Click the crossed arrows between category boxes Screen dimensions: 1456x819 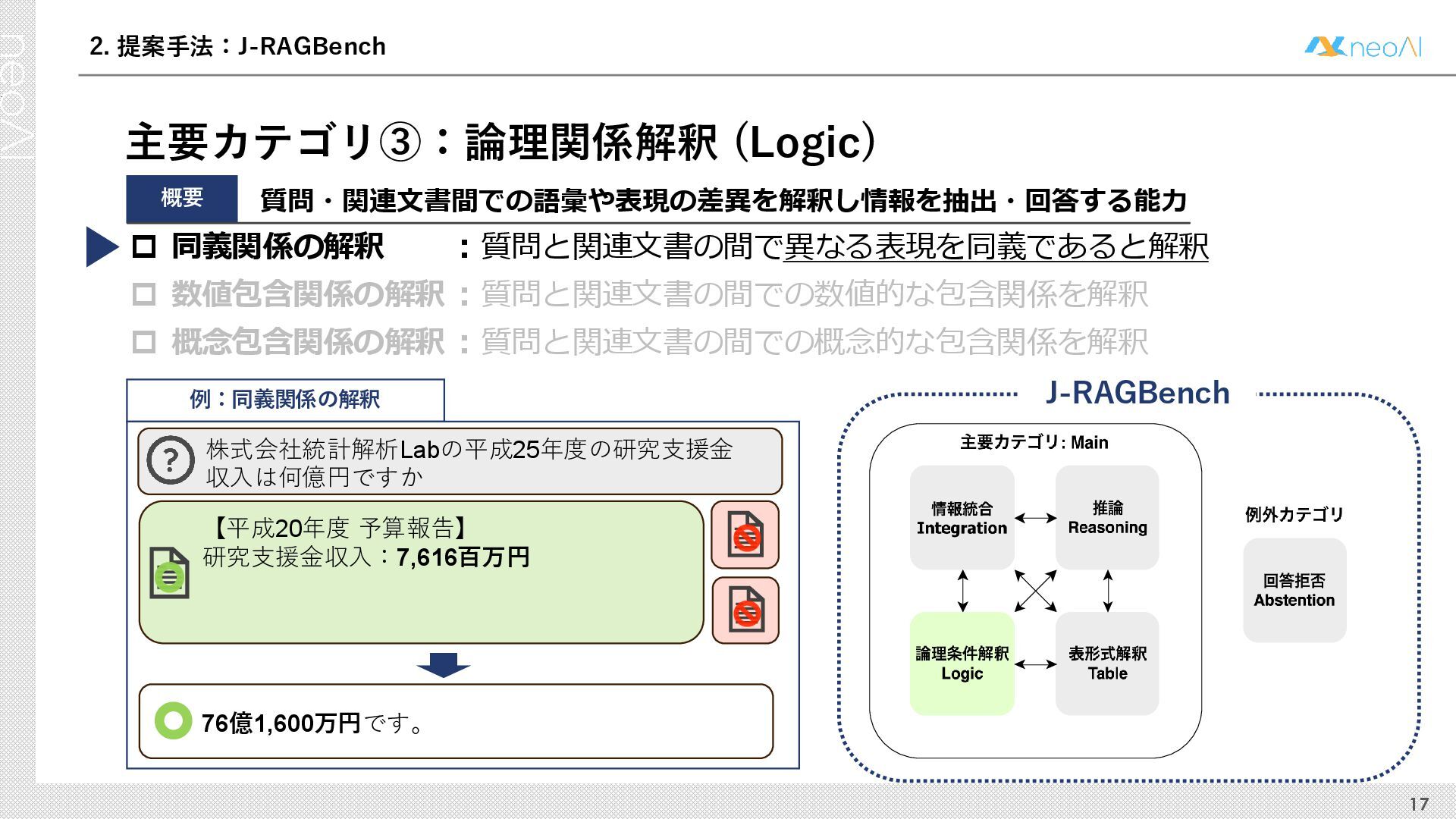1035,590
